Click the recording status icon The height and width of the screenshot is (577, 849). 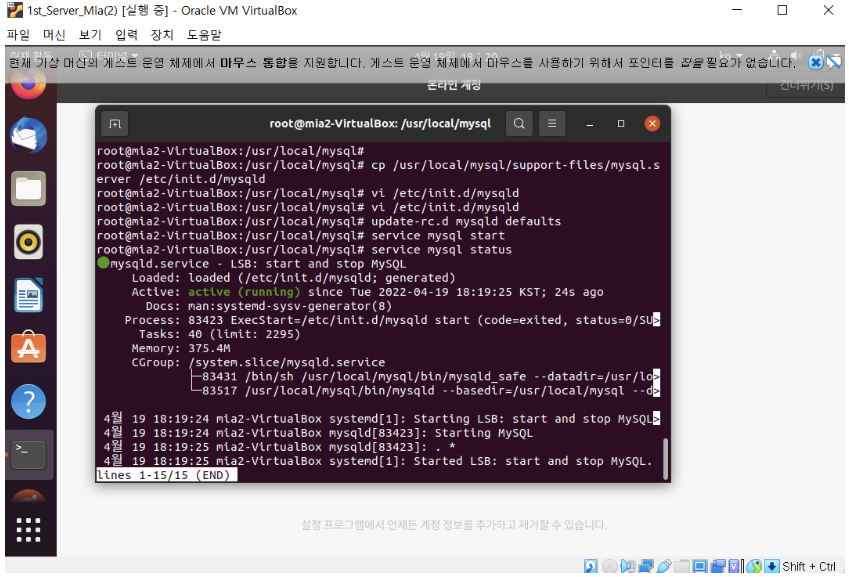[718, 566]
